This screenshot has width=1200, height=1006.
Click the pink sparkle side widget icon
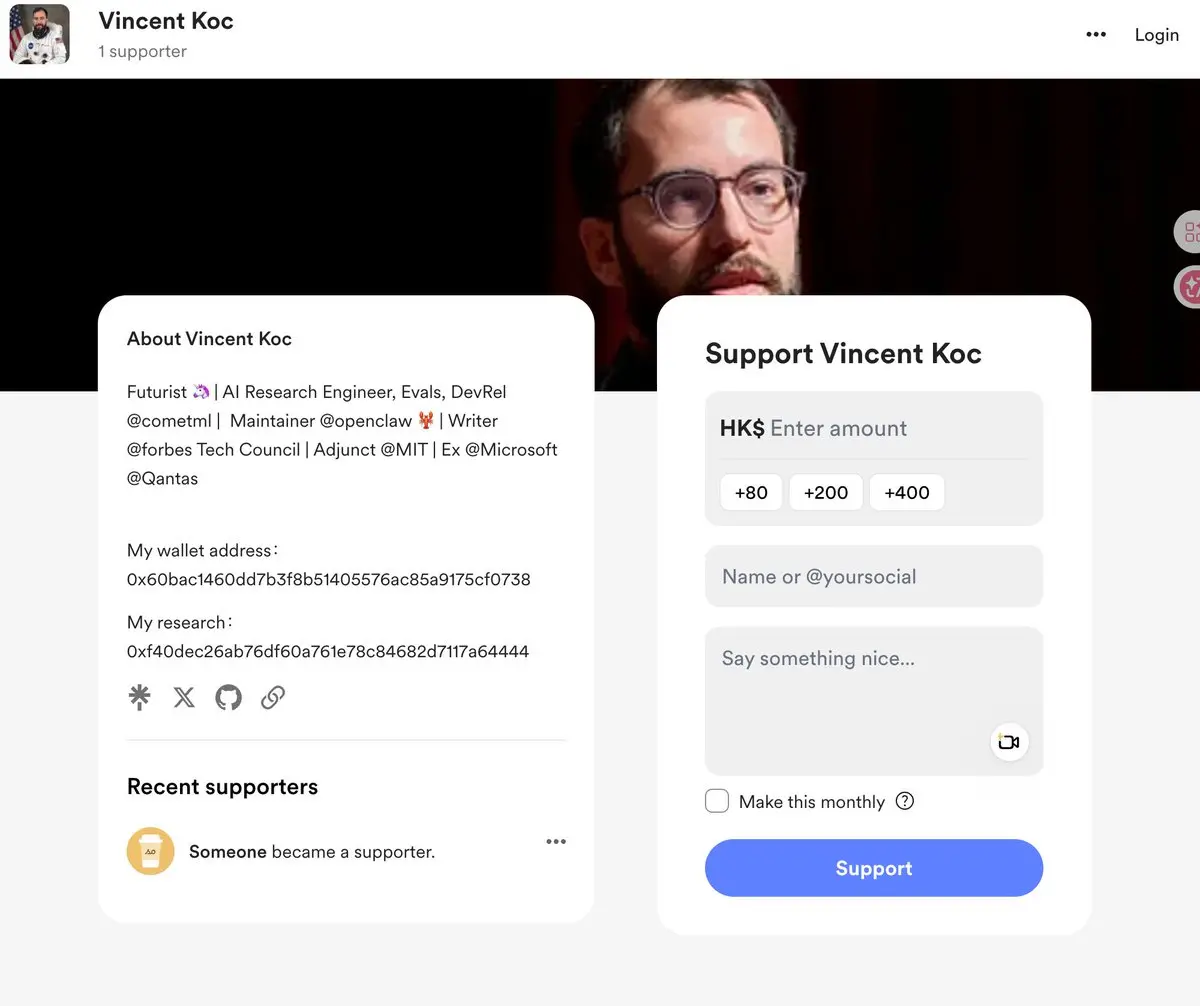click(x=1189, y=288)
